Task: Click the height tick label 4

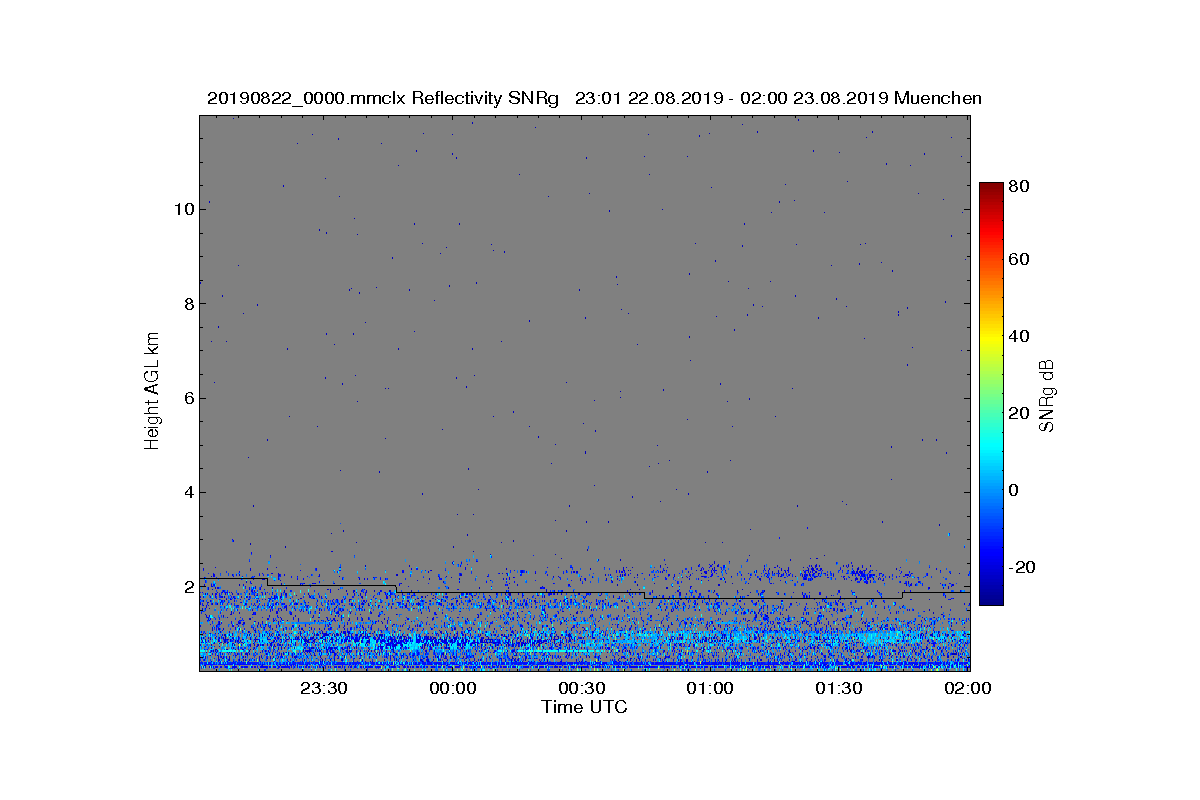Action: tap(188, 492)
